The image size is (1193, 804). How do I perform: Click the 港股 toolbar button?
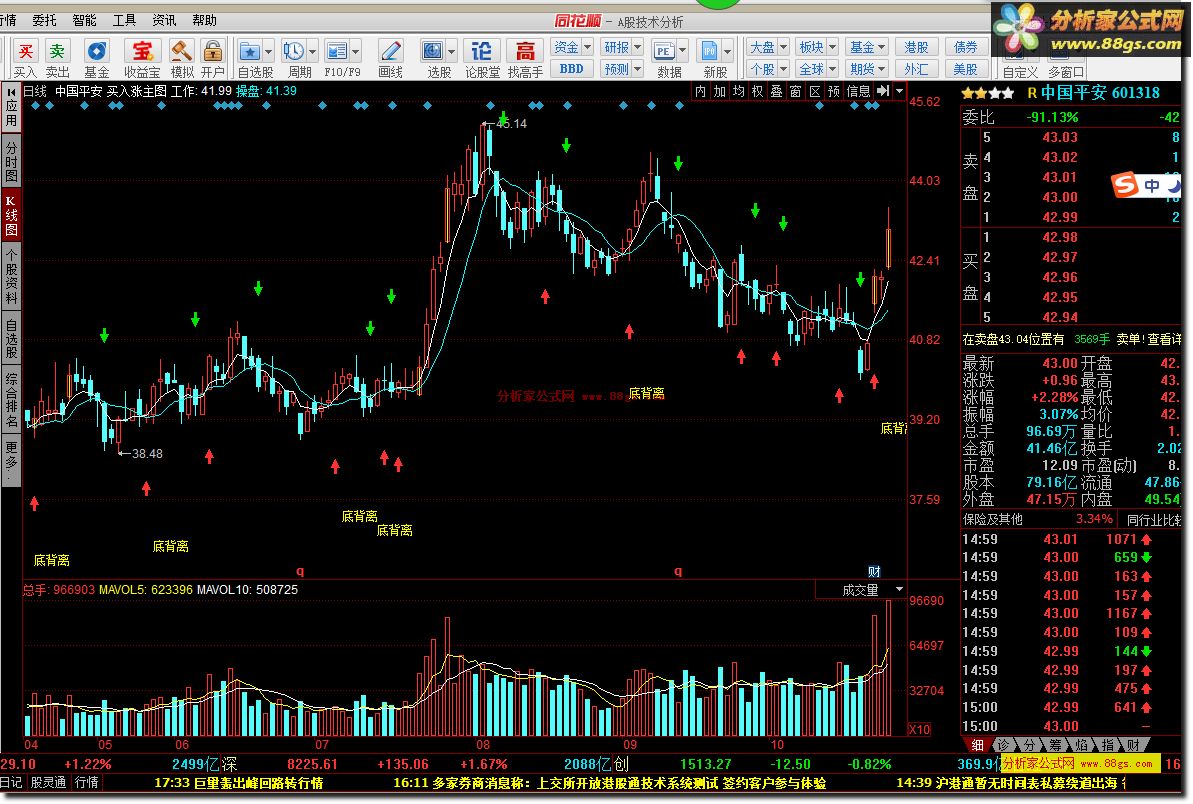(x=916, y=47)
